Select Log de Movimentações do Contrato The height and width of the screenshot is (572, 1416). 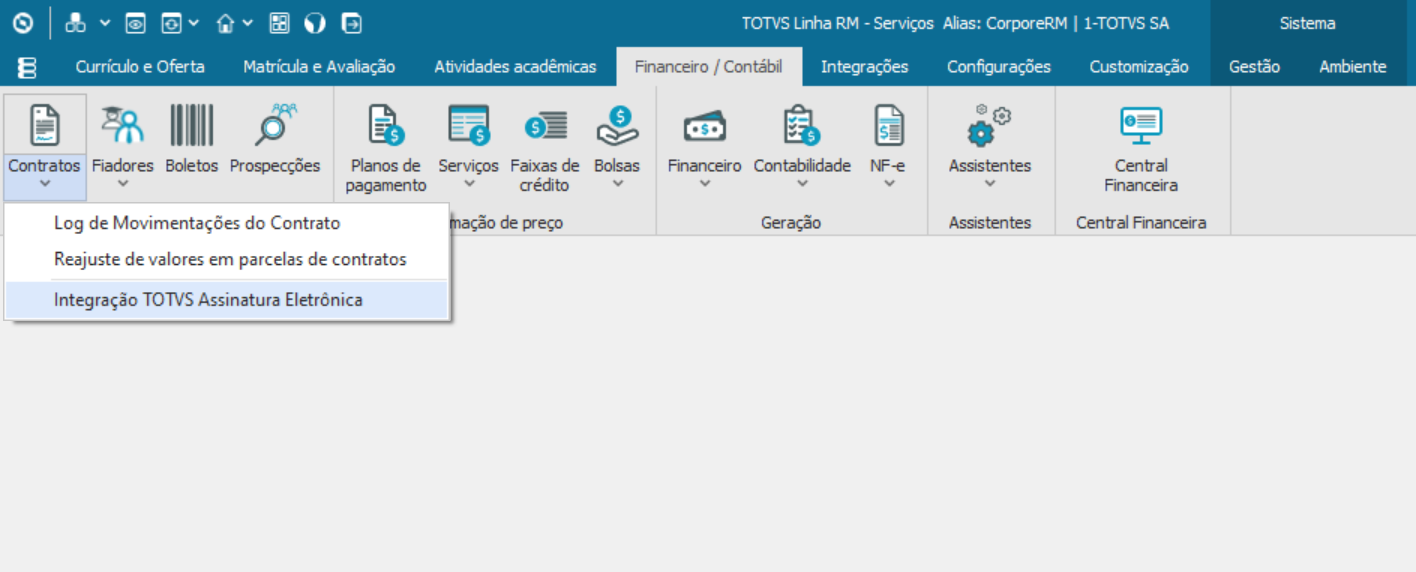tap(227, 223)
